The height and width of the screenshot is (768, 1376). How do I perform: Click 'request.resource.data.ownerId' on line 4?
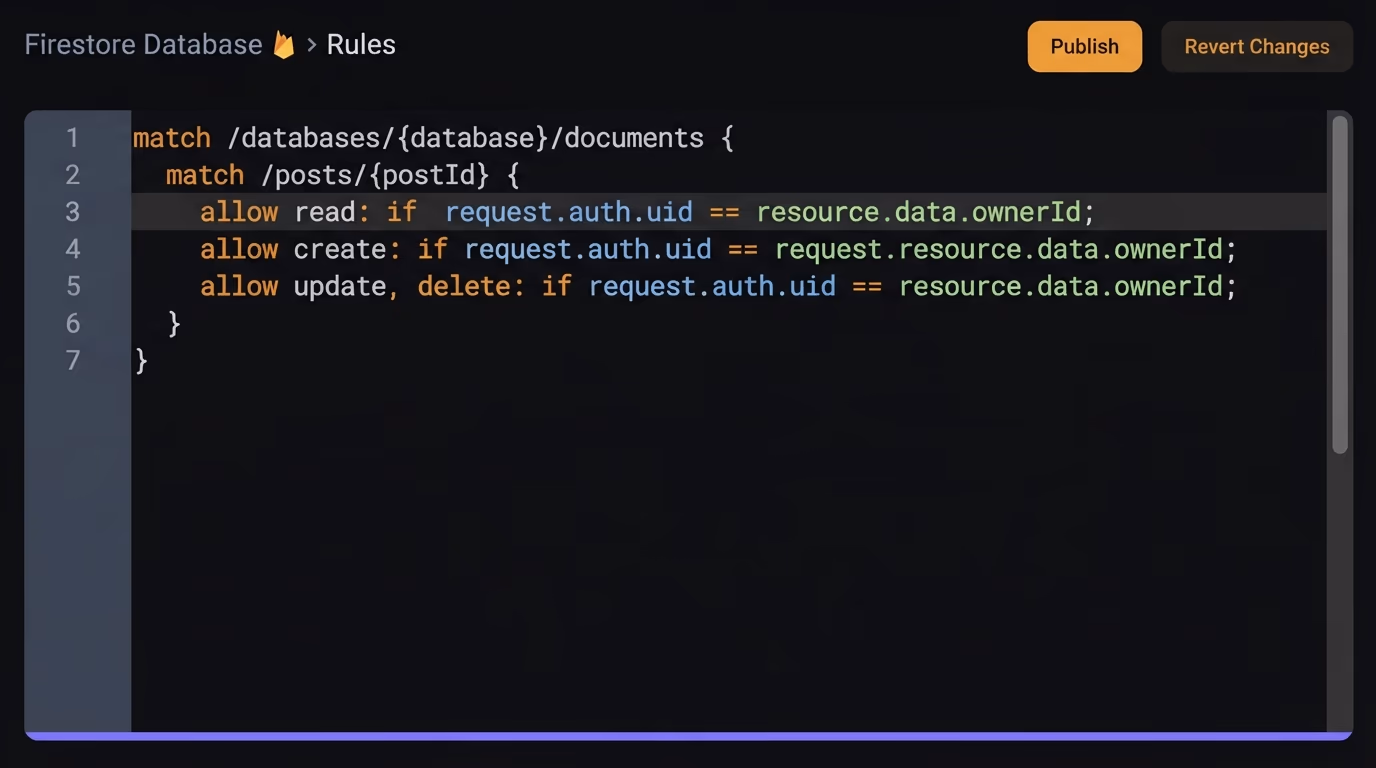999,249
